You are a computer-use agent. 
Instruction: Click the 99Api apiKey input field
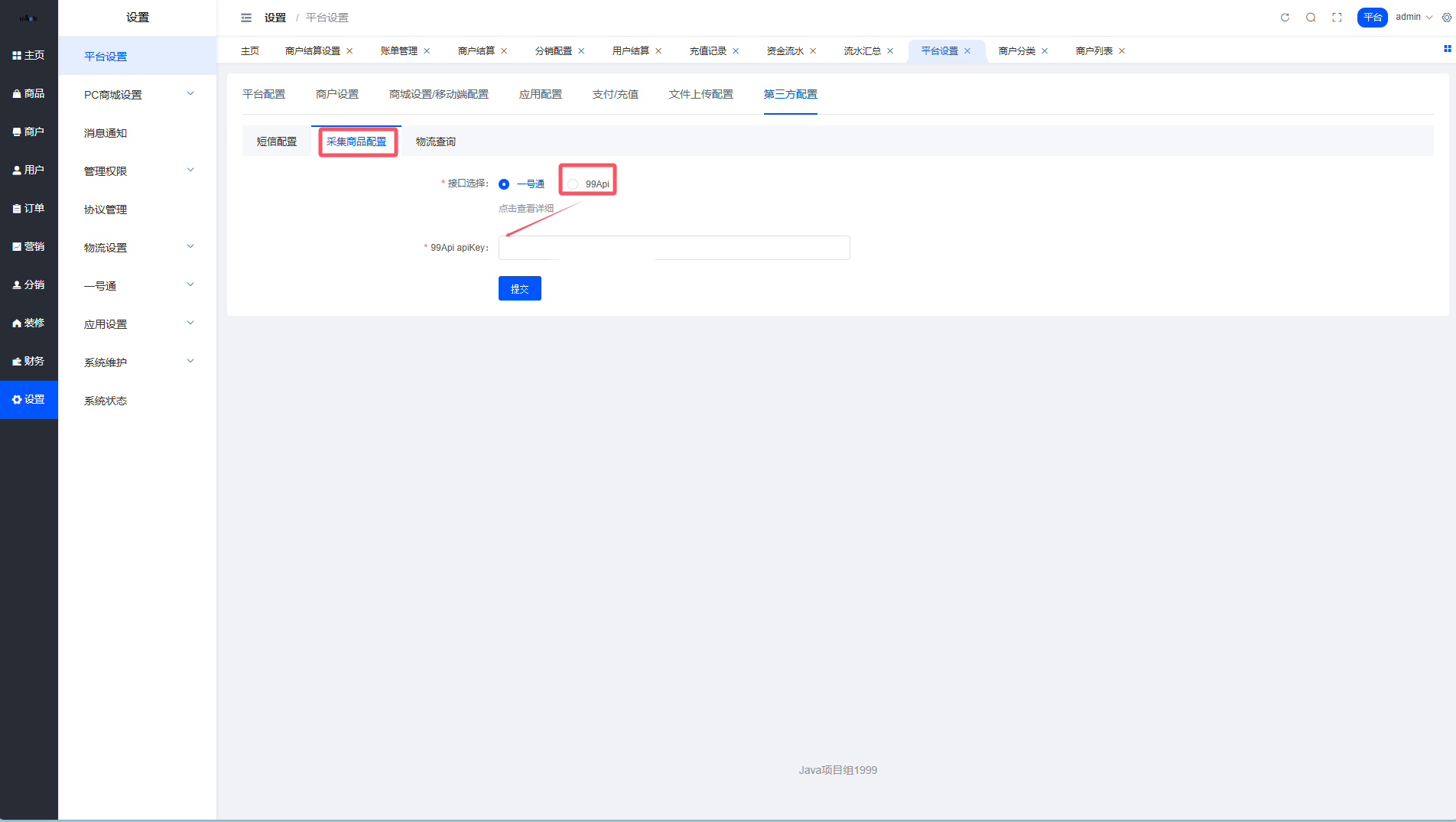pos(674,248)
